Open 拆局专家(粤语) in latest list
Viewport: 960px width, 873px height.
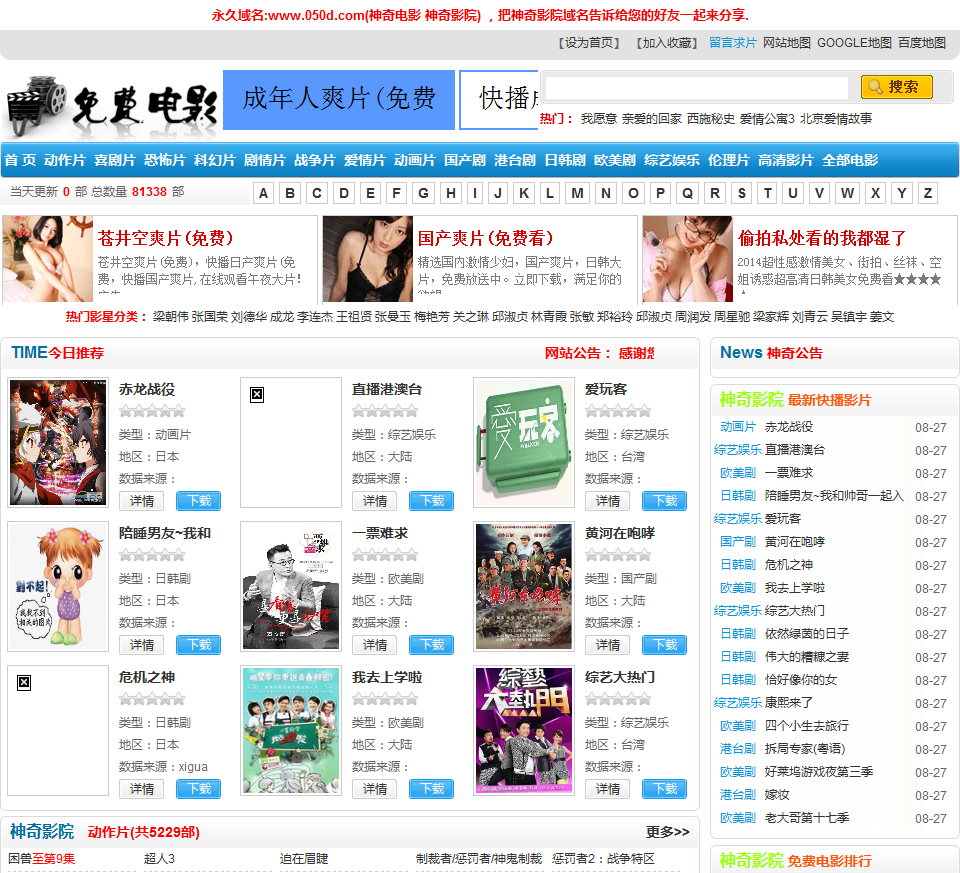(804, 749)
